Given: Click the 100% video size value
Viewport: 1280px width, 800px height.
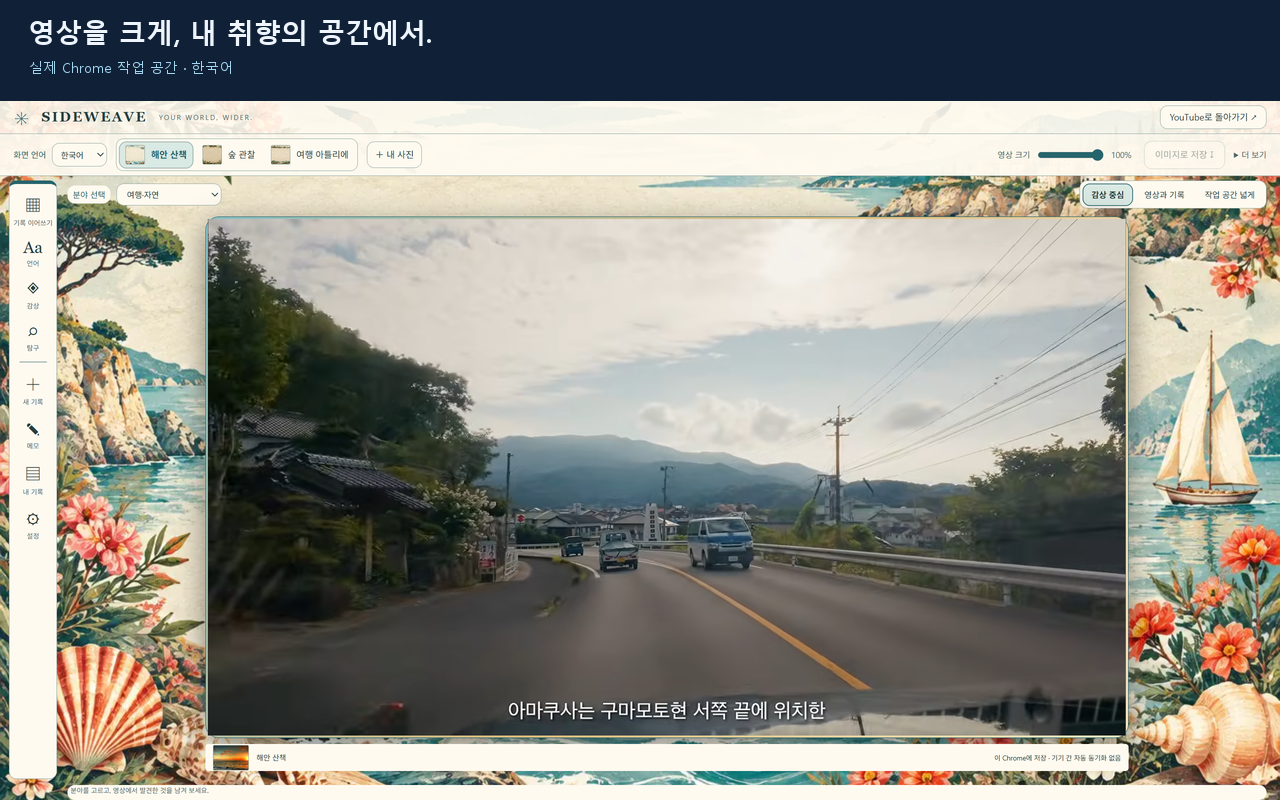Looking at the screenshot, I should [x=1121, y=155].
